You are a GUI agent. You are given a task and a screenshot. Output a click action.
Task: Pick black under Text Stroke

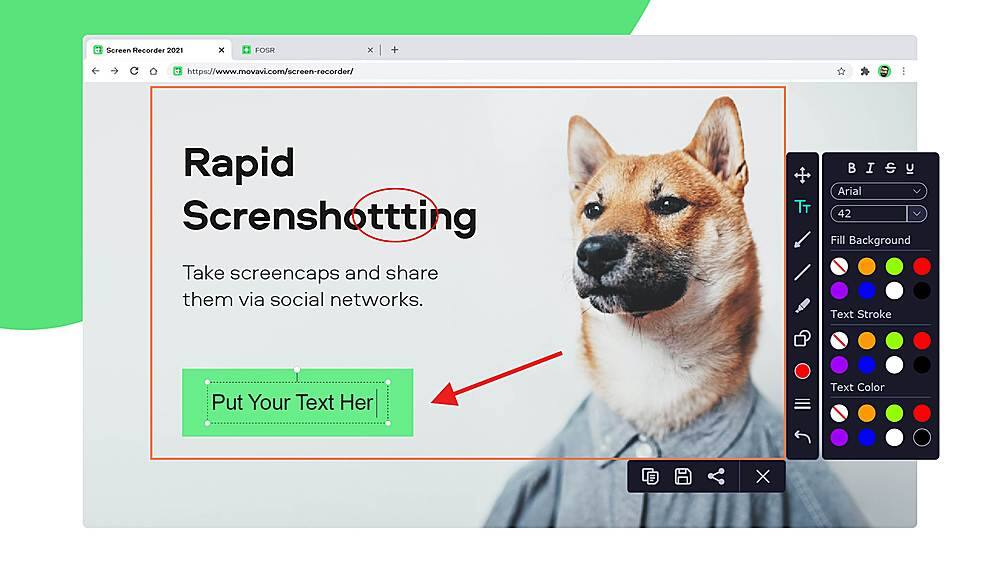coord(922,365)
